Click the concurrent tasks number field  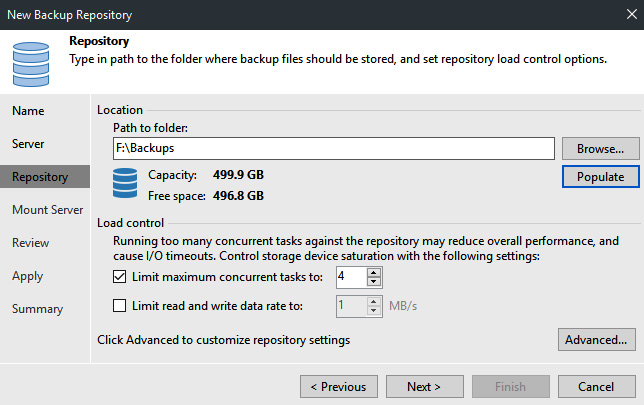click(352, 277)
